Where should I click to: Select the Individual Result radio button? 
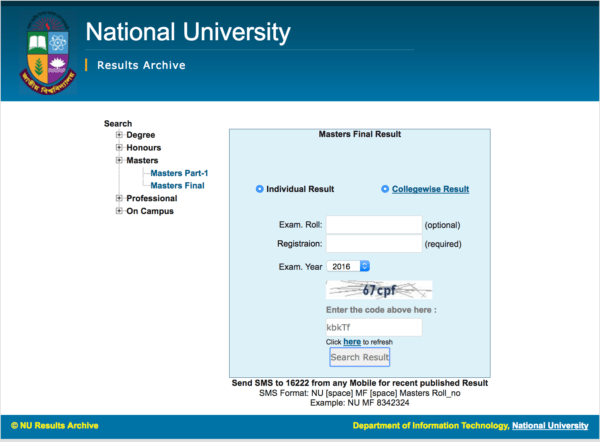(x=259, y=189)
